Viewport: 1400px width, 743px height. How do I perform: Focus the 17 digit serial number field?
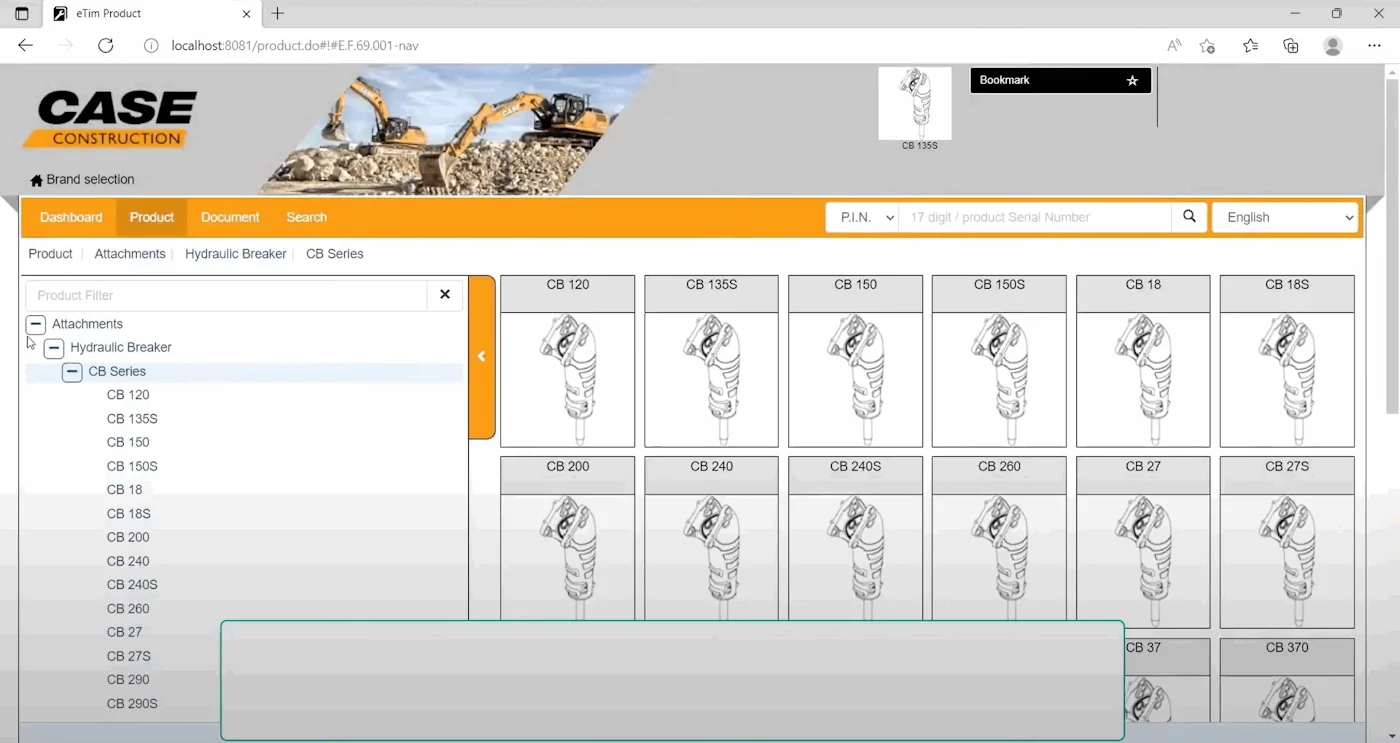[1035, 217]
